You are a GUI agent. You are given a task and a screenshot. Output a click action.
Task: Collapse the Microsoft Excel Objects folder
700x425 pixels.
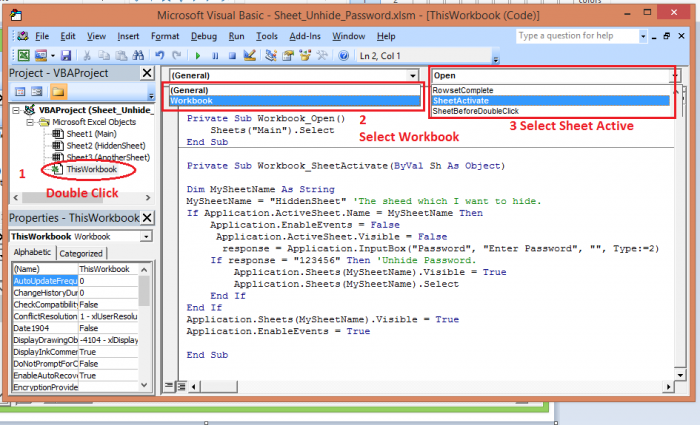pyautogui.click(x=28, y=122)
